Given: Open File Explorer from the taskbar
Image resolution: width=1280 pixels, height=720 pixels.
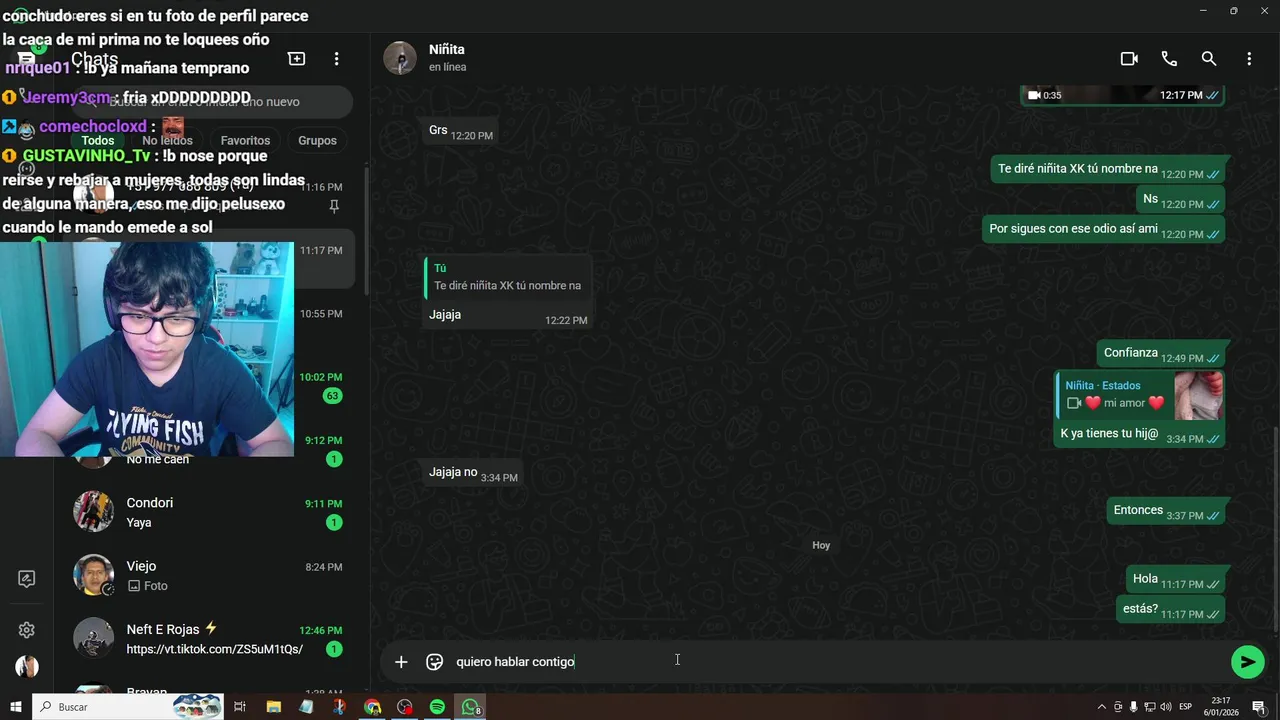Looking at the screenshot, I should [273, 707].
